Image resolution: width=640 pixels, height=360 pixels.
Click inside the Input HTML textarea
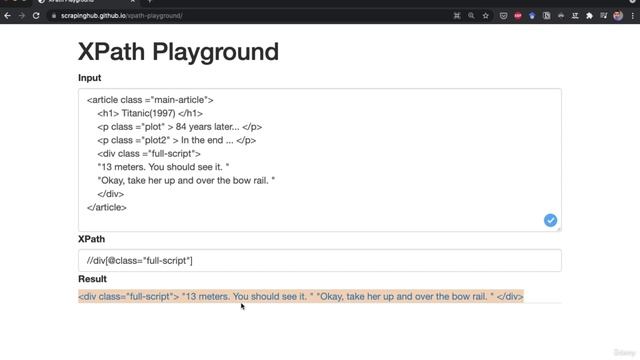(x=320, y=160)
